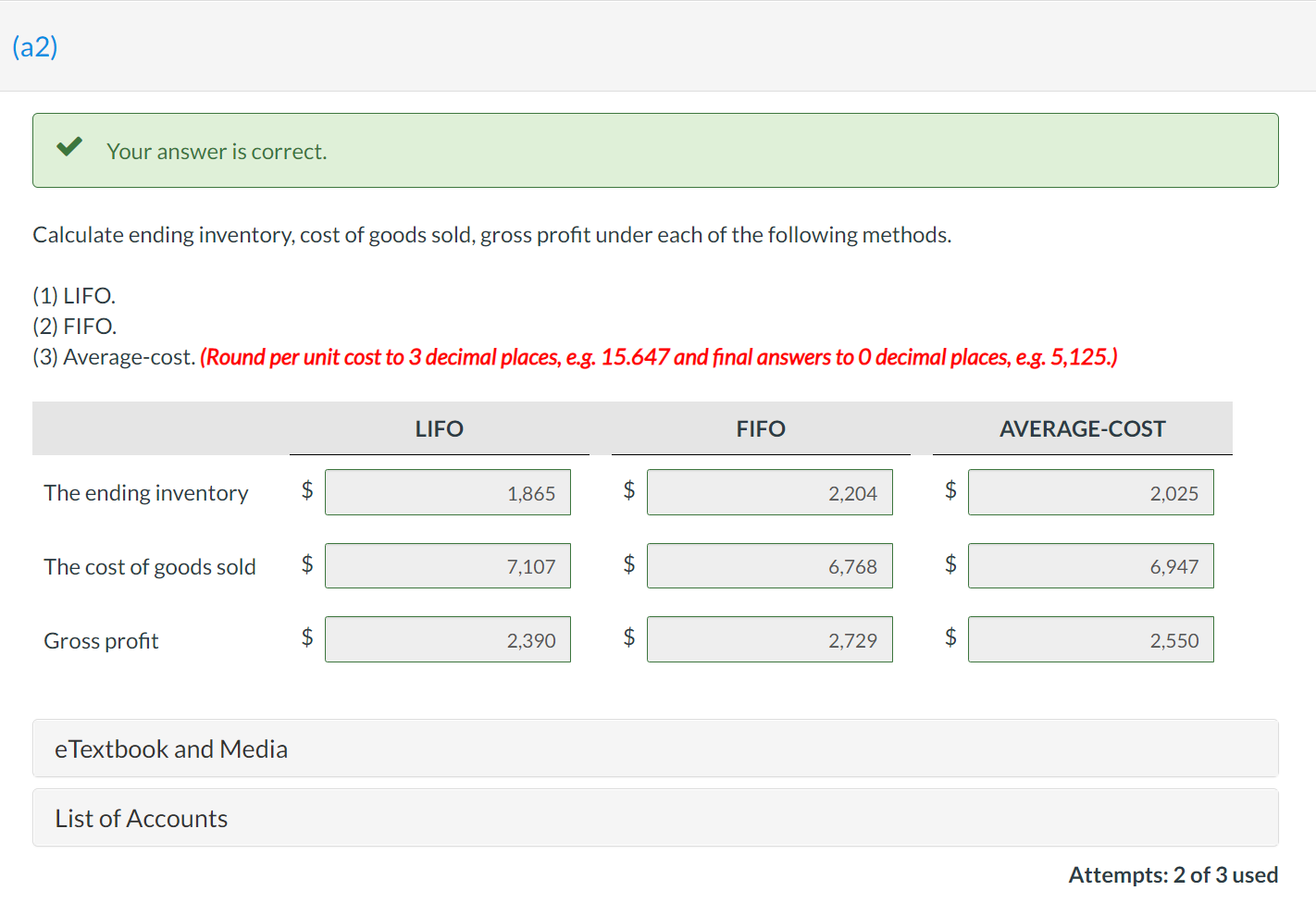Click the green checkmark icon

tap(69, 147)
